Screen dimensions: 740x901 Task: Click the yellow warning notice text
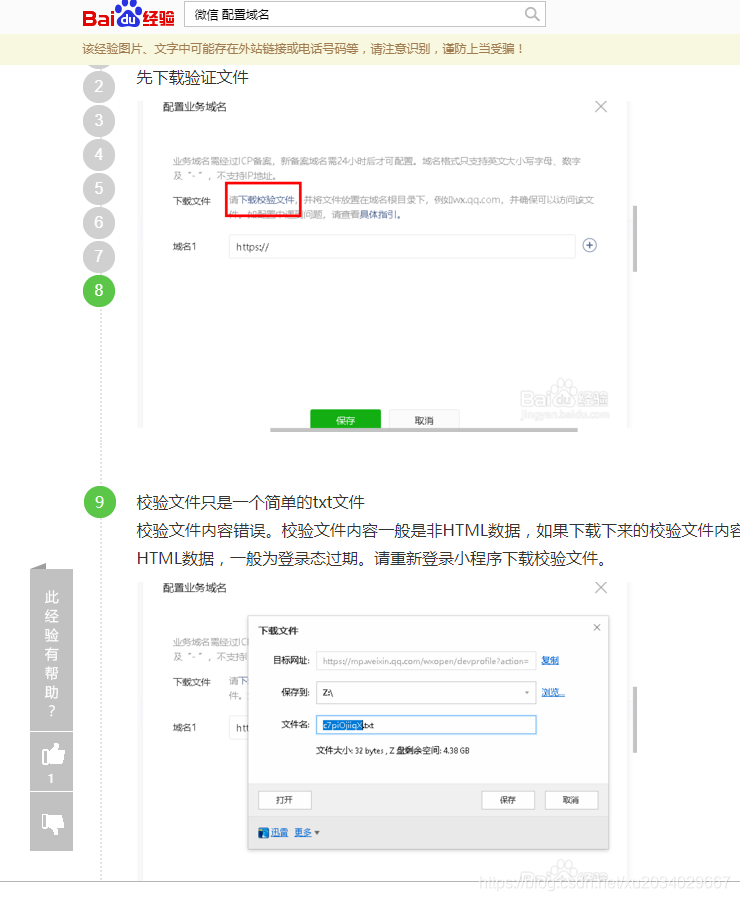coord(302,49)
